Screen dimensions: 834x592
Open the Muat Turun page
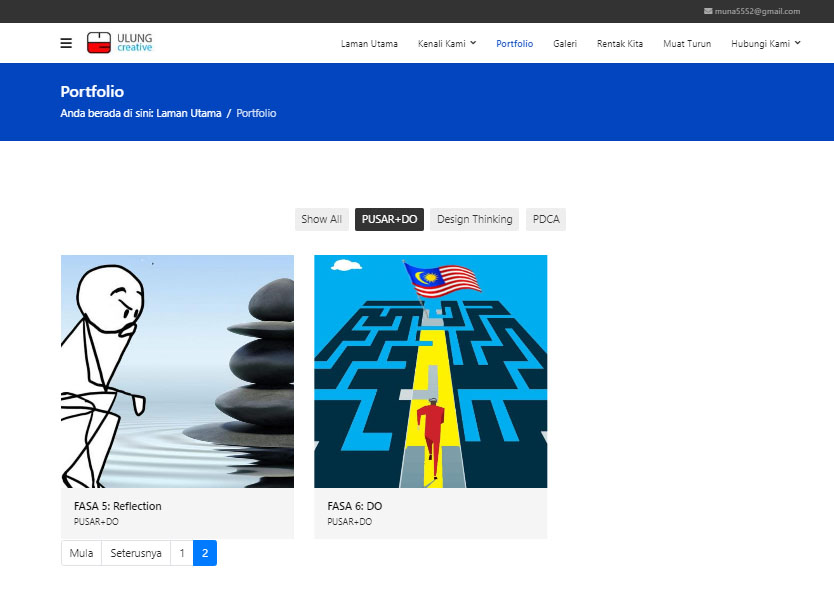(687, 44)
